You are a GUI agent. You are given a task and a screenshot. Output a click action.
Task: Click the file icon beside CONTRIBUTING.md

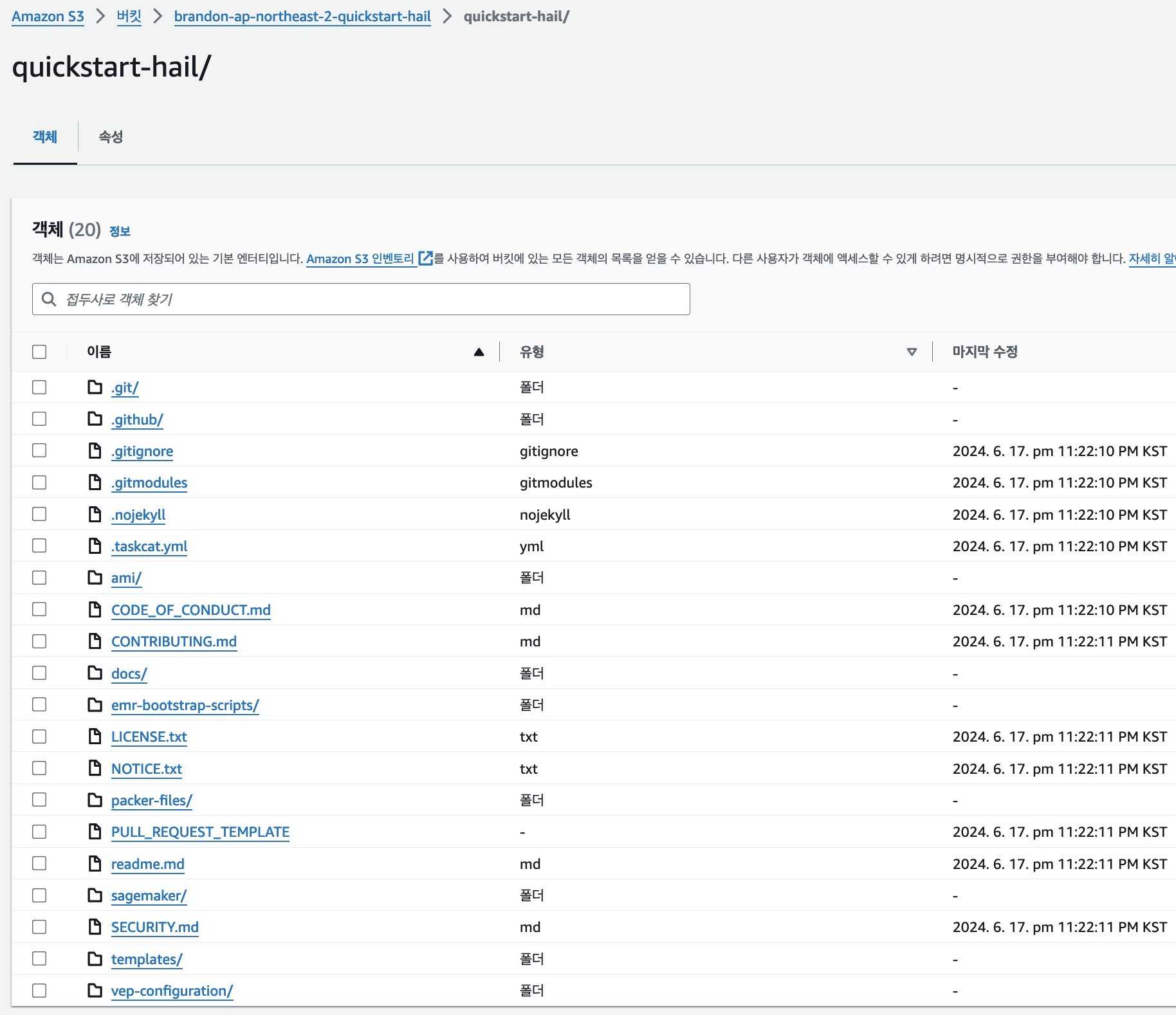pyautogui.click(x=95, y=641)
